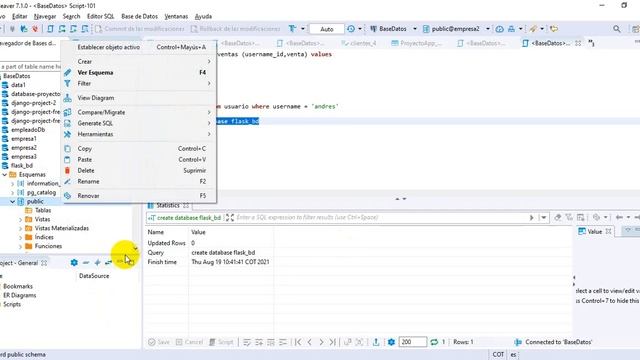Select 'empresa3' database node
This screenshot has height=360, width=640.
(x=24, y=157)
